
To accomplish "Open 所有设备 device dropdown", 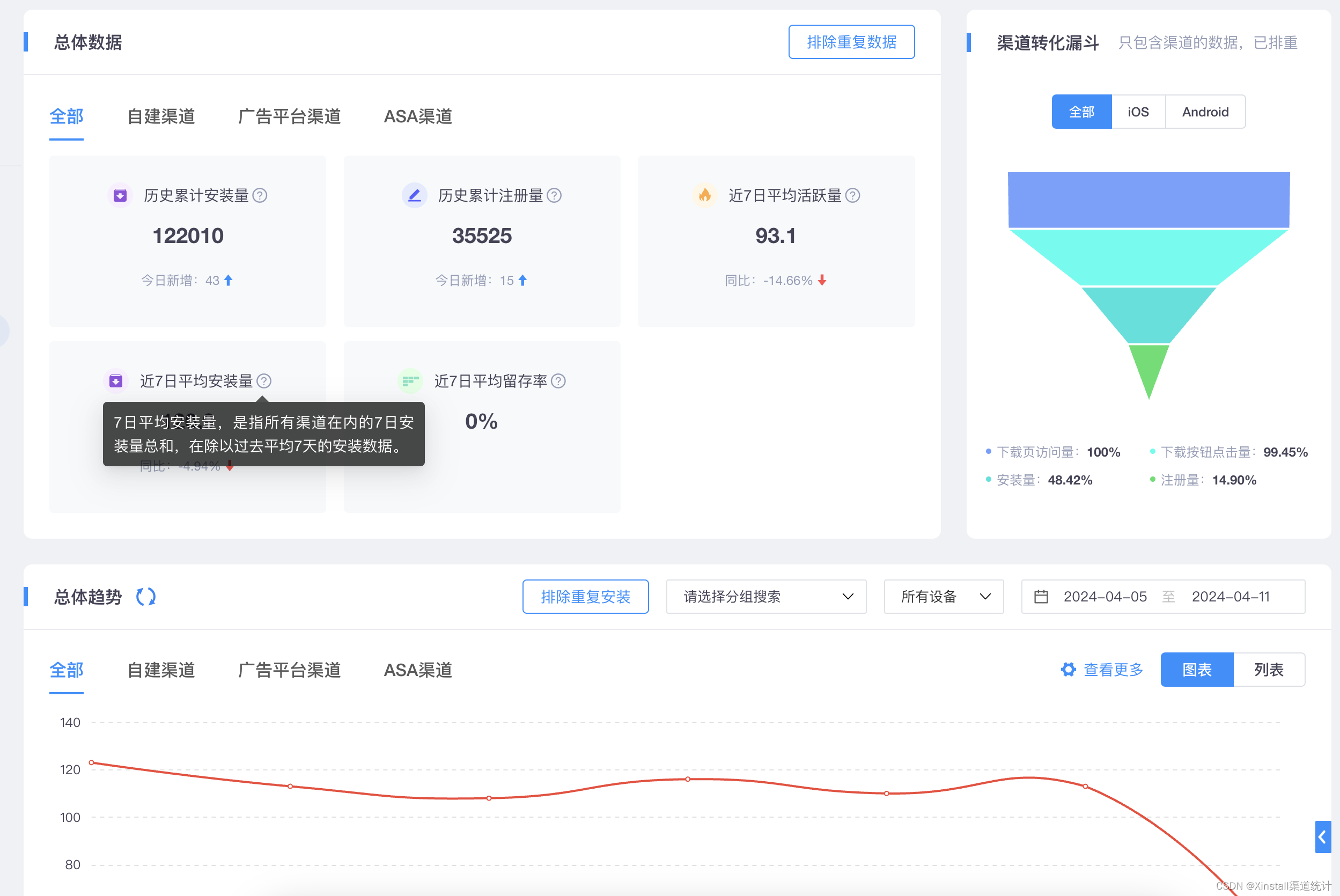I will point(944,597).
